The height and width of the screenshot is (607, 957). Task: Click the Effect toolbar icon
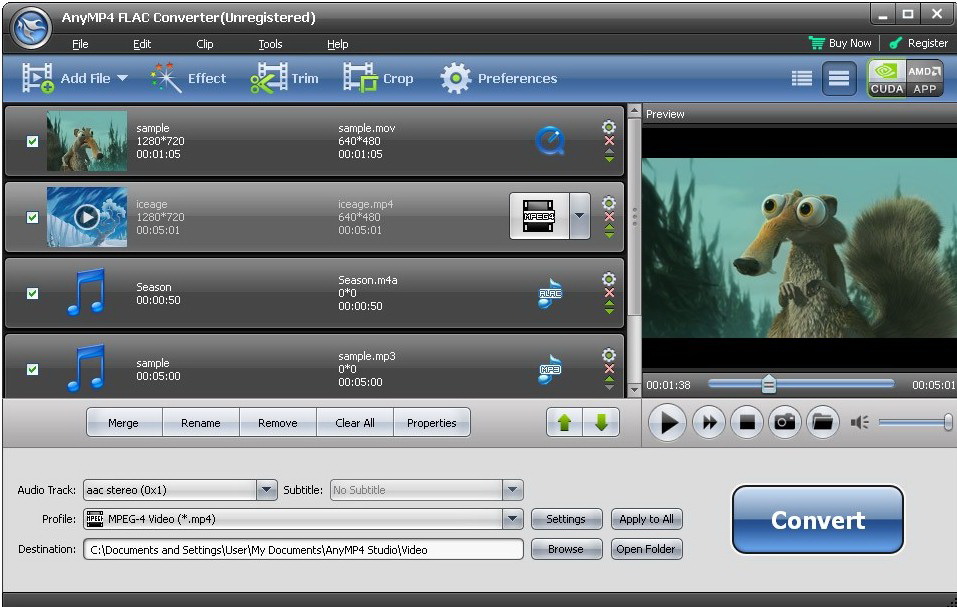[166, 78]
